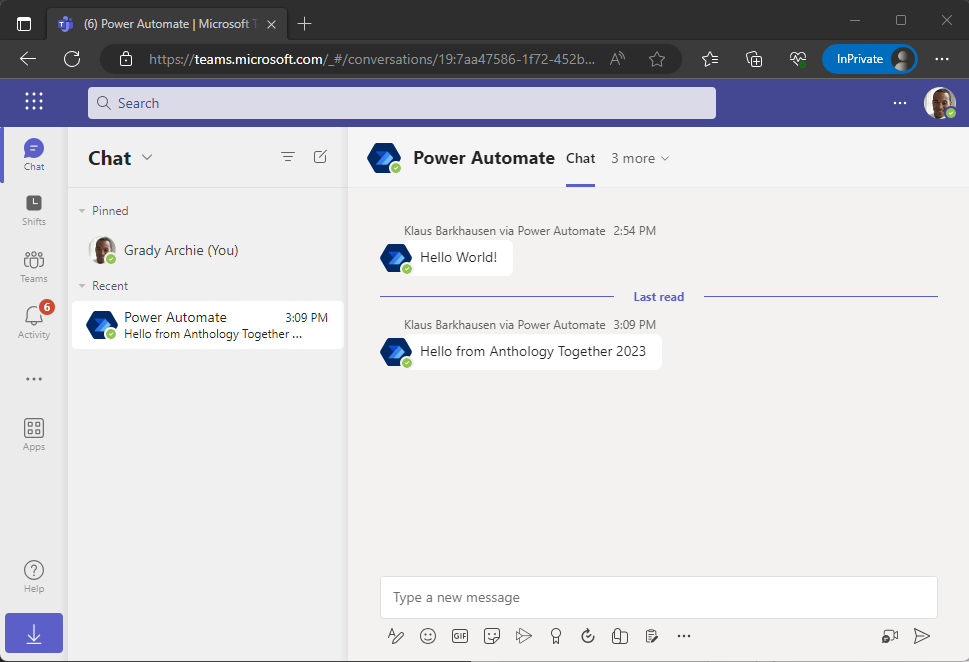Record a video clip
This screenshot has width=969, height=662.
(x=890, y=636)
